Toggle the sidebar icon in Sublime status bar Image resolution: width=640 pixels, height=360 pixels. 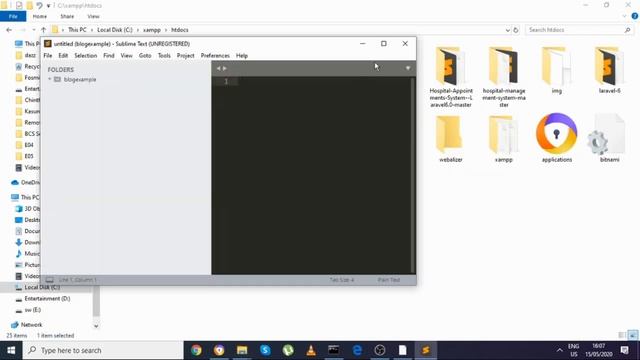click(49, 280)
